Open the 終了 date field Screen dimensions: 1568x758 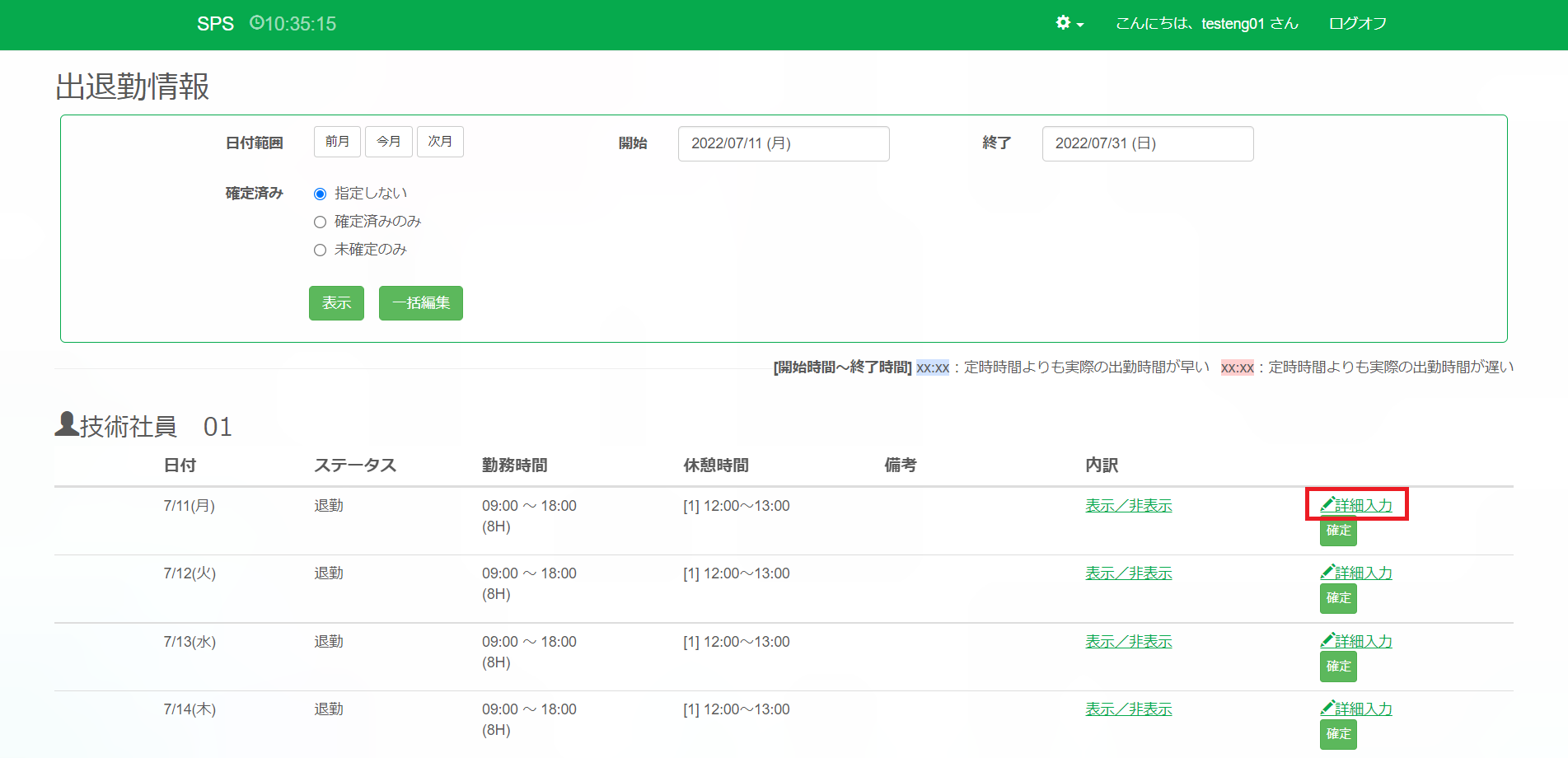[x=1147, y=143]
